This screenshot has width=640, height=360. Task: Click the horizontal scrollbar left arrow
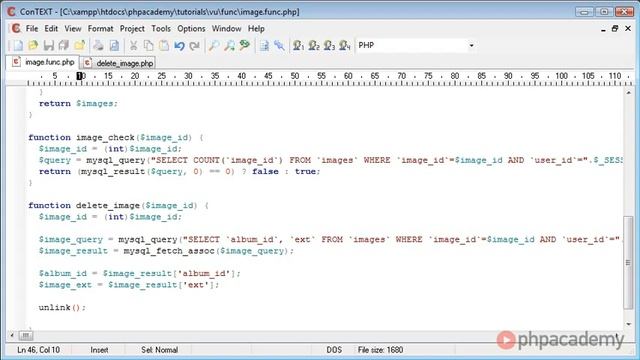(x=12, y=336)
